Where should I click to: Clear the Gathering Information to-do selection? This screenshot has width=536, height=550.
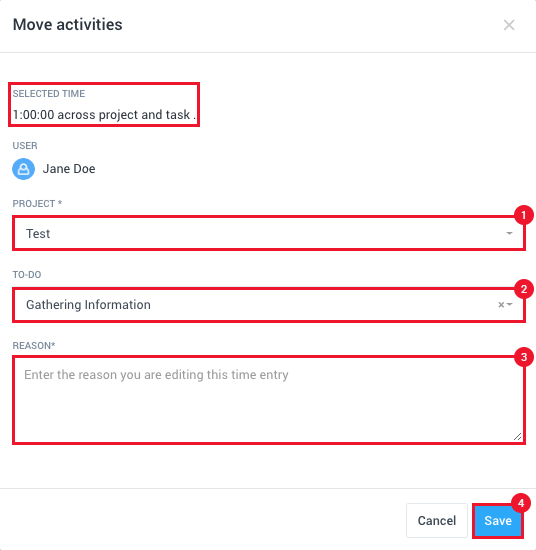pos(501,304)
